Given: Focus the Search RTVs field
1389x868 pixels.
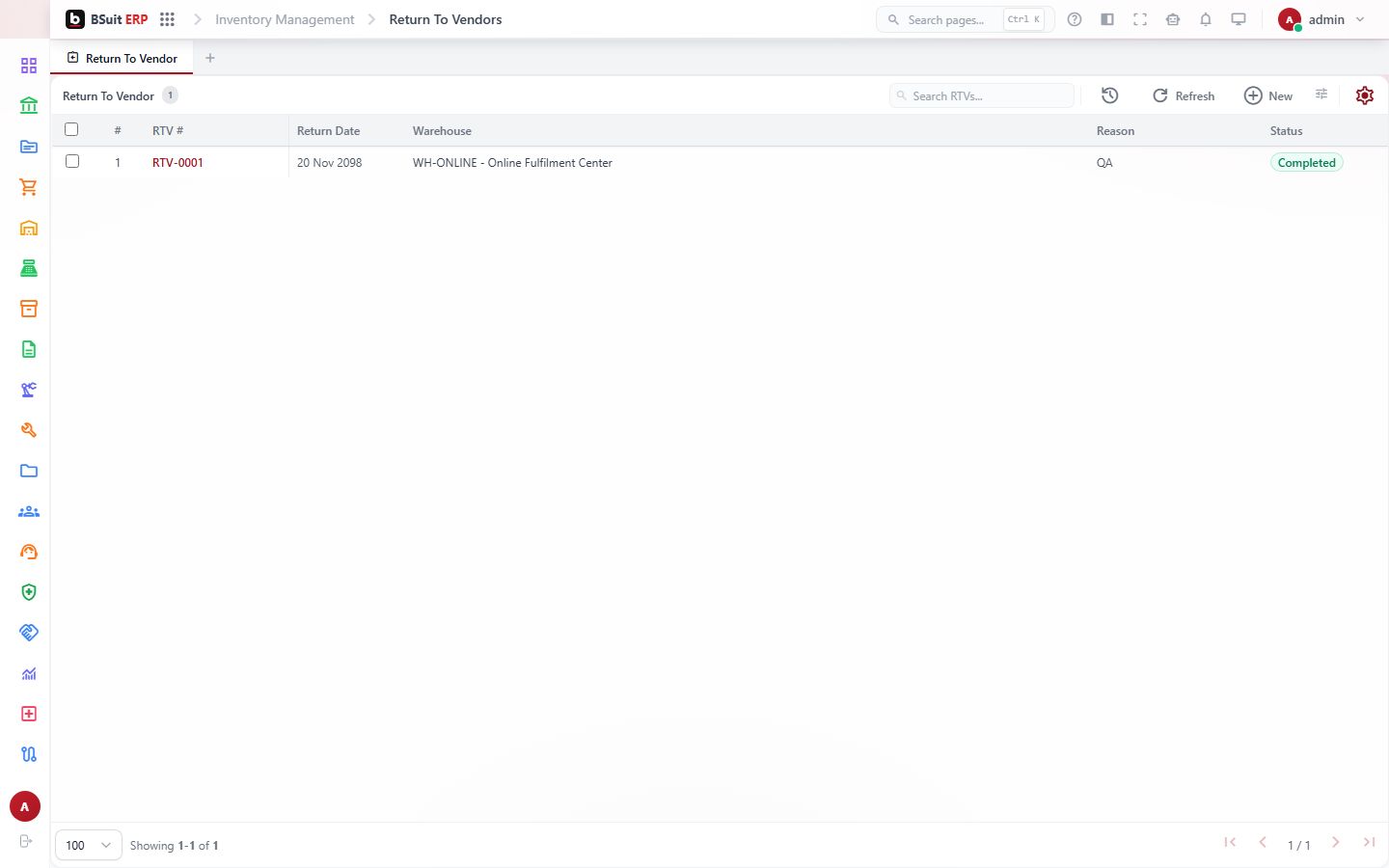Looking at the screenshot, I should pos(981,95).
